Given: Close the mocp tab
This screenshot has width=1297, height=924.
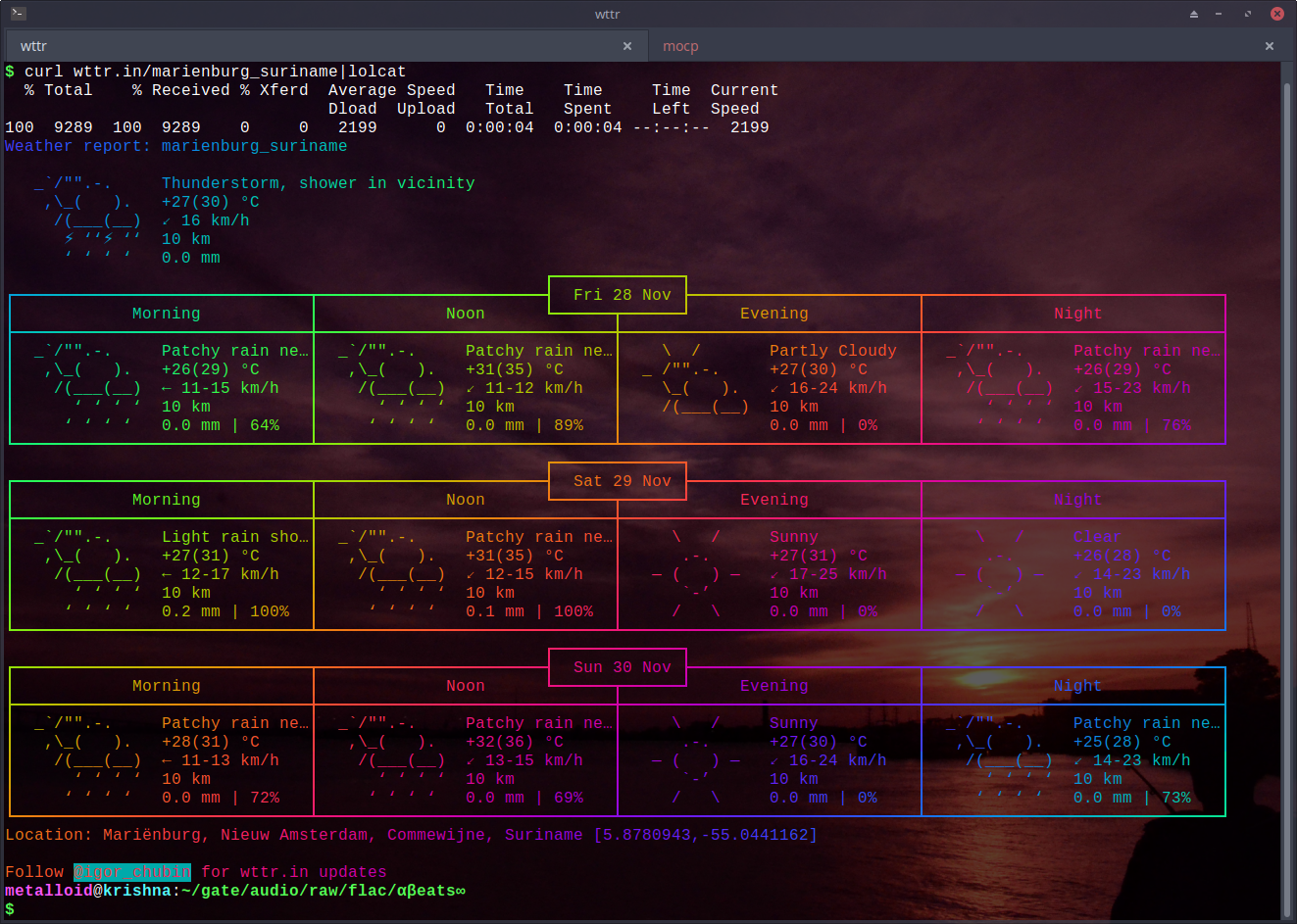Looking at the screenshot, I should [x=1269, y=46].
